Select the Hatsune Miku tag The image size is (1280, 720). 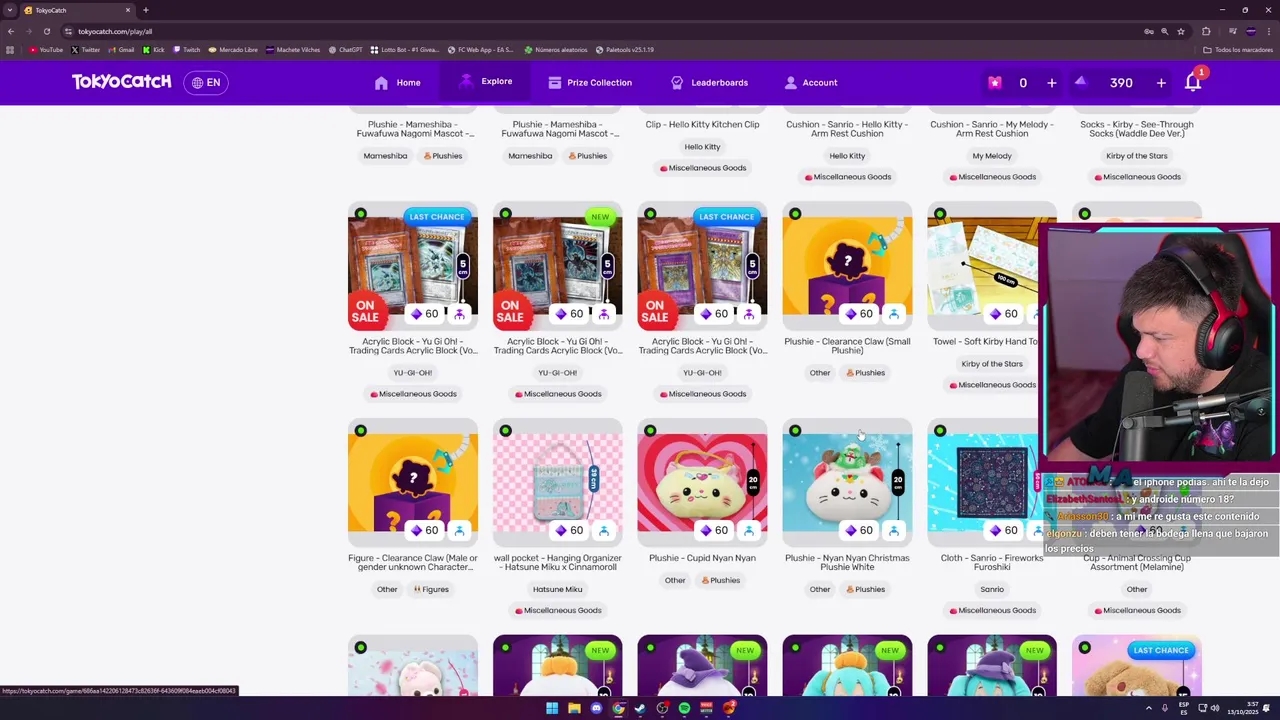coord(557,590)
